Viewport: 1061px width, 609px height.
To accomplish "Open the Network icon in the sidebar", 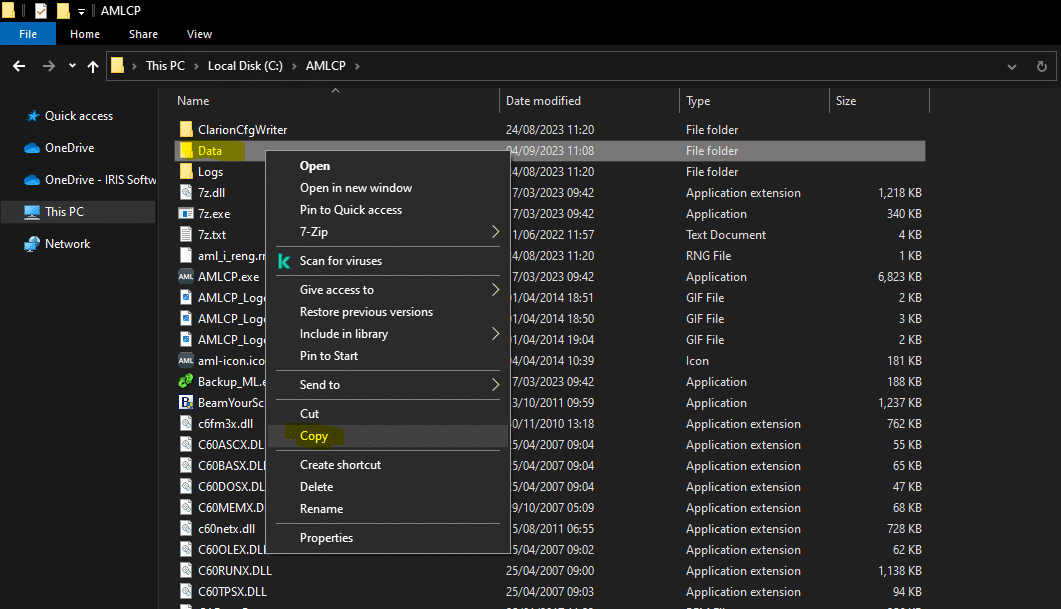I will 32,244.
